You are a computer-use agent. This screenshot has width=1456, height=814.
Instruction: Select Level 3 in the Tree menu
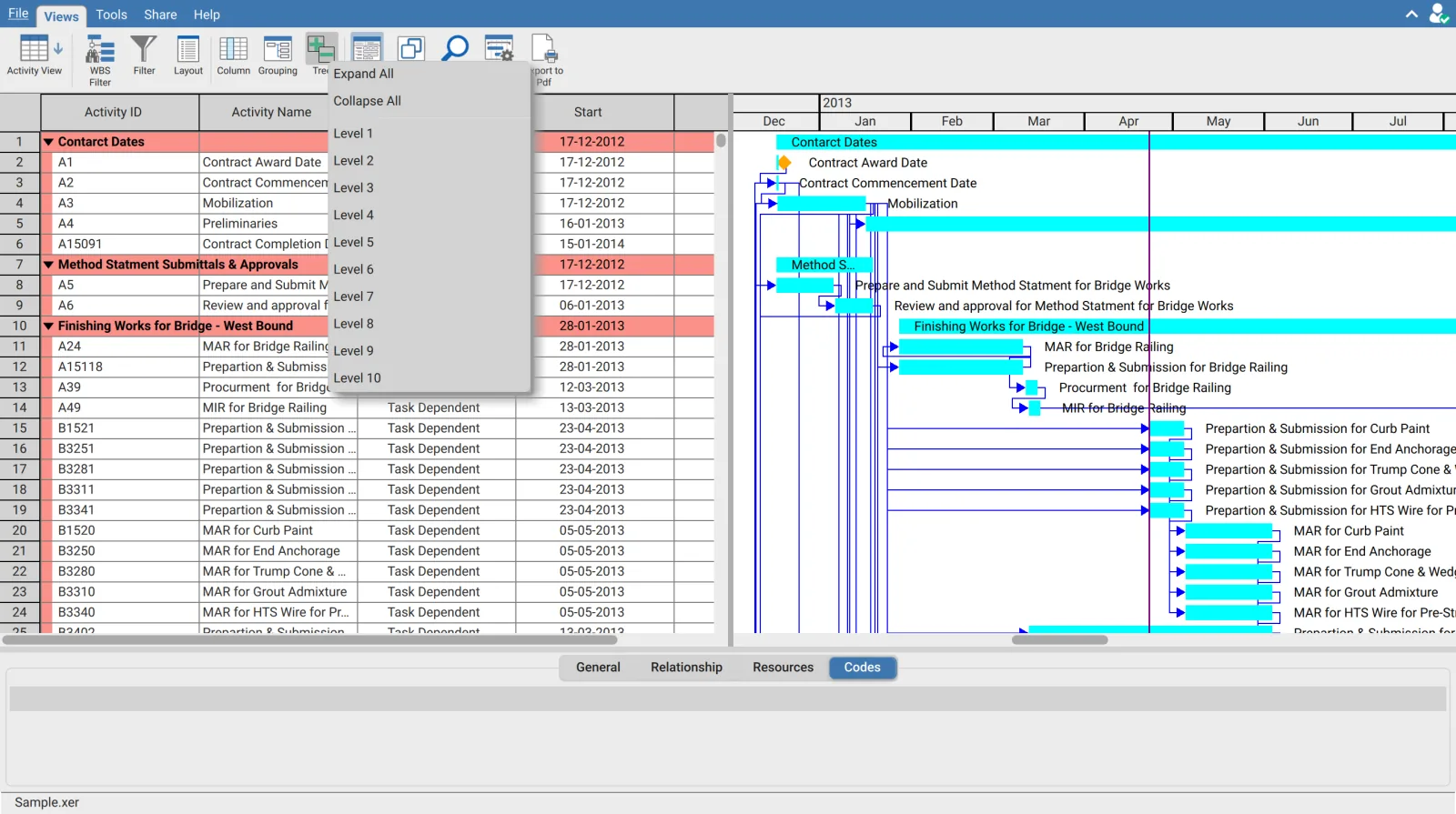[429, 188]
